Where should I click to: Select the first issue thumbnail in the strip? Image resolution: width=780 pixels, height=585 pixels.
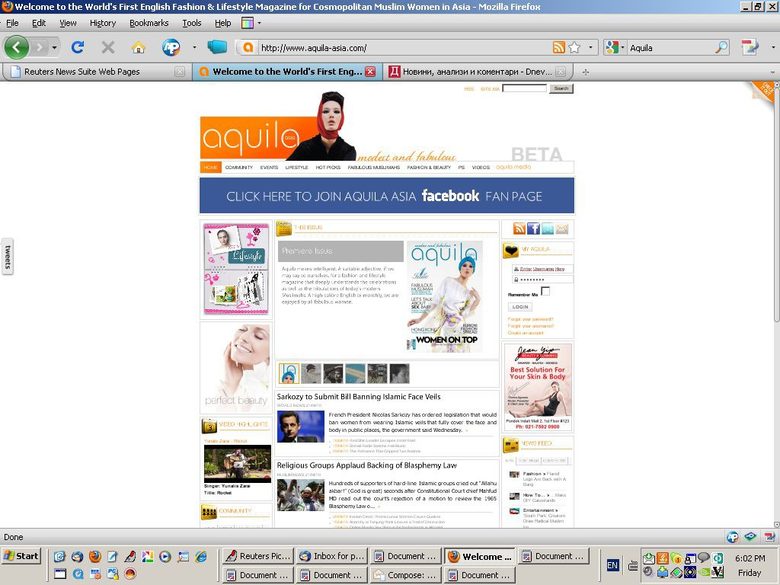[x=289, y=373]
